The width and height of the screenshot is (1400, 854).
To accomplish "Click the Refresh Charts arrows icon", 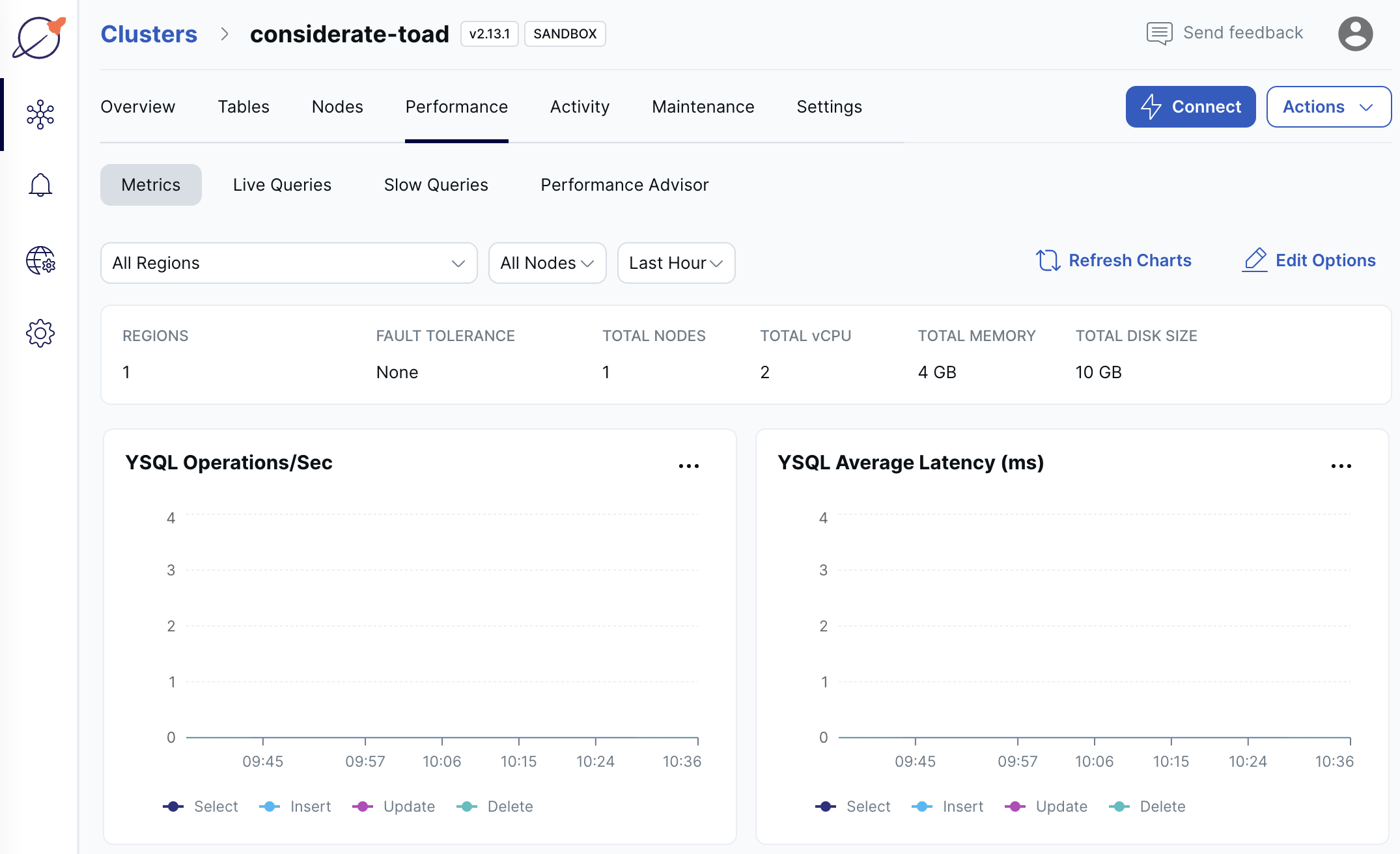I will coord(1048,260).
